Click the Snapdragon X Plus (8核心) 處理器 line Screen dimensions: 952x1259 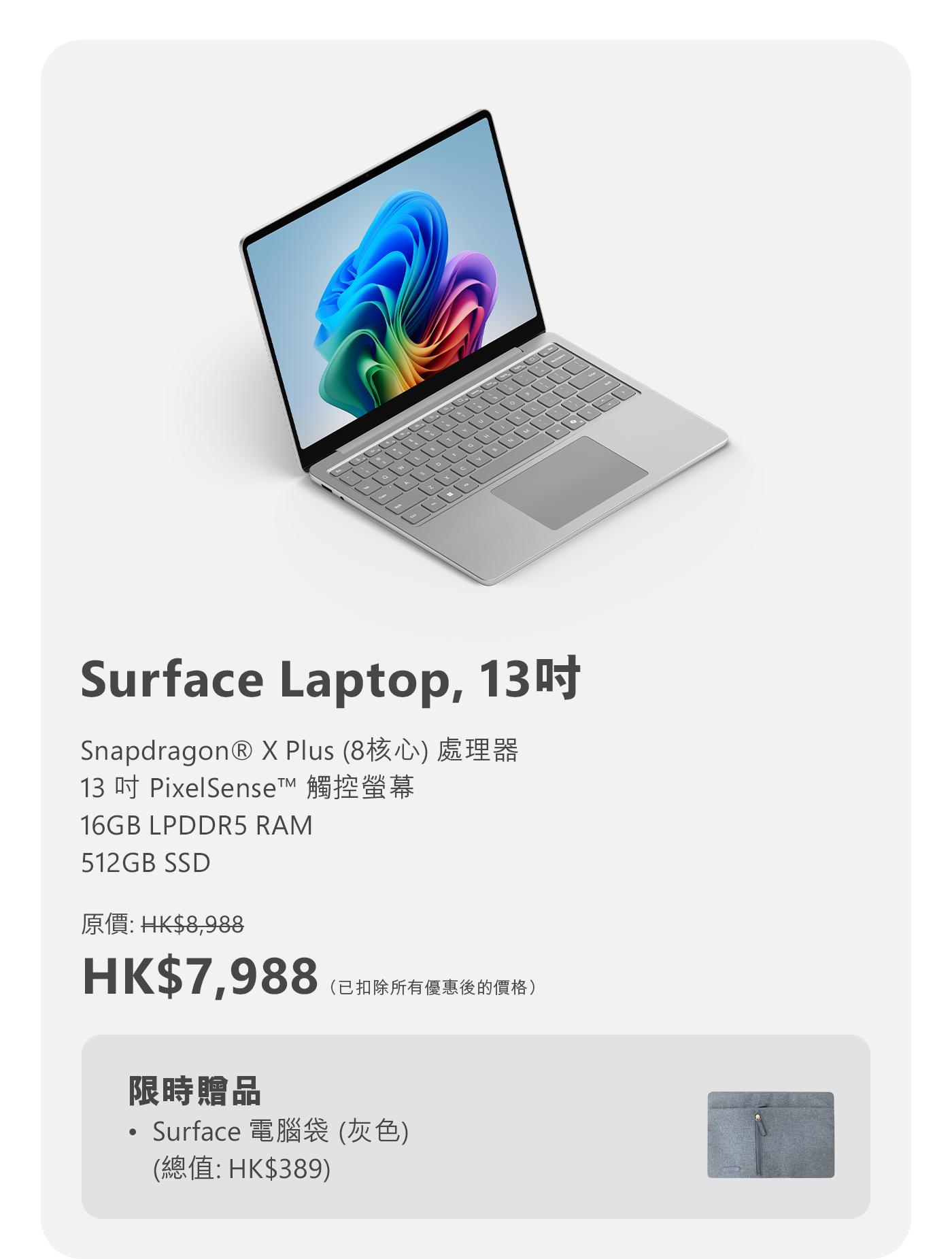point(299,750)
